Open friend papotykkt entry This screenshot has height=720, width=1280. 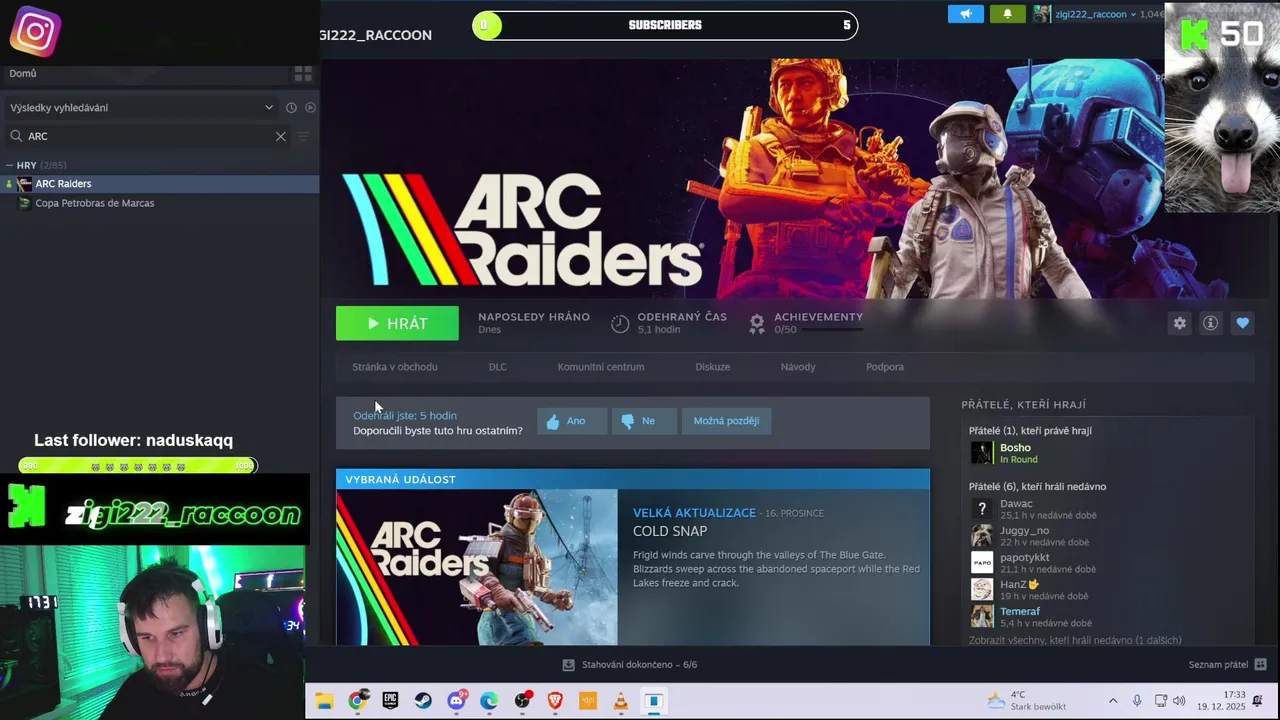point(1025,558)
